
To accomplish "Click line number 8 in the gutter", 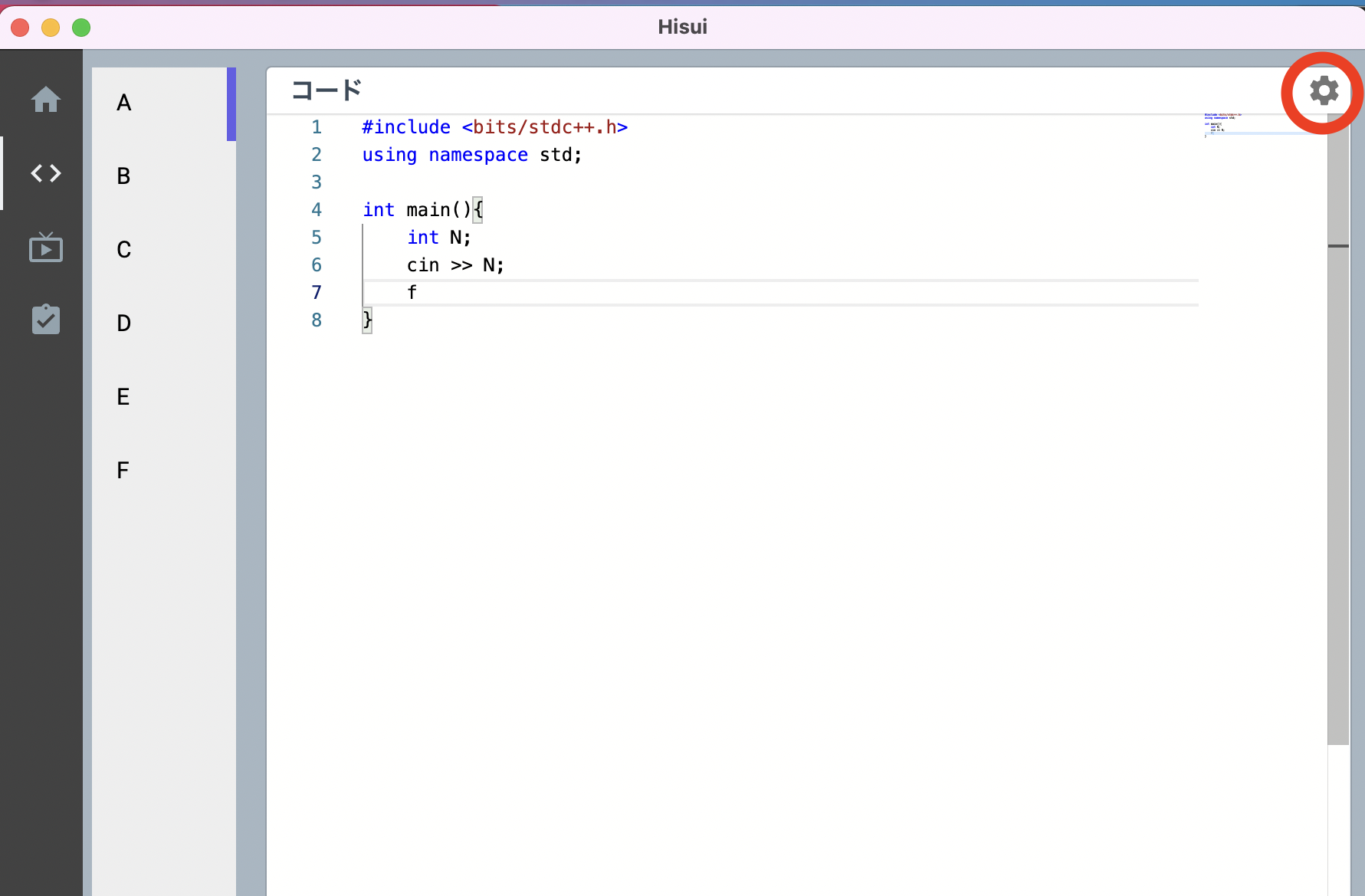I will [x=317, y=320].
